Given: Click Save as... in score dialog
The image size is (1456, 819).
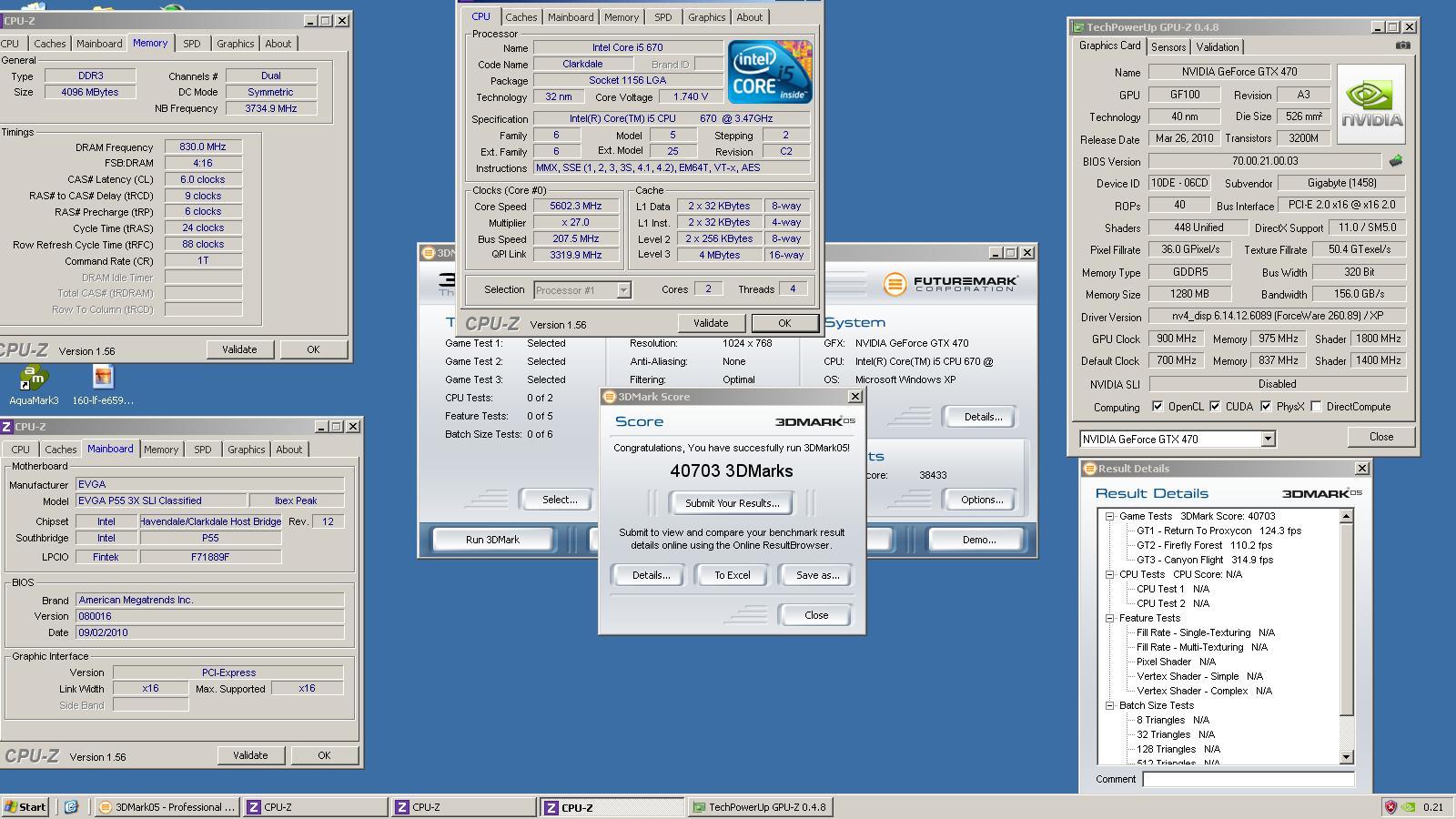Looking at the screenshot, I should tap(817, 575).
